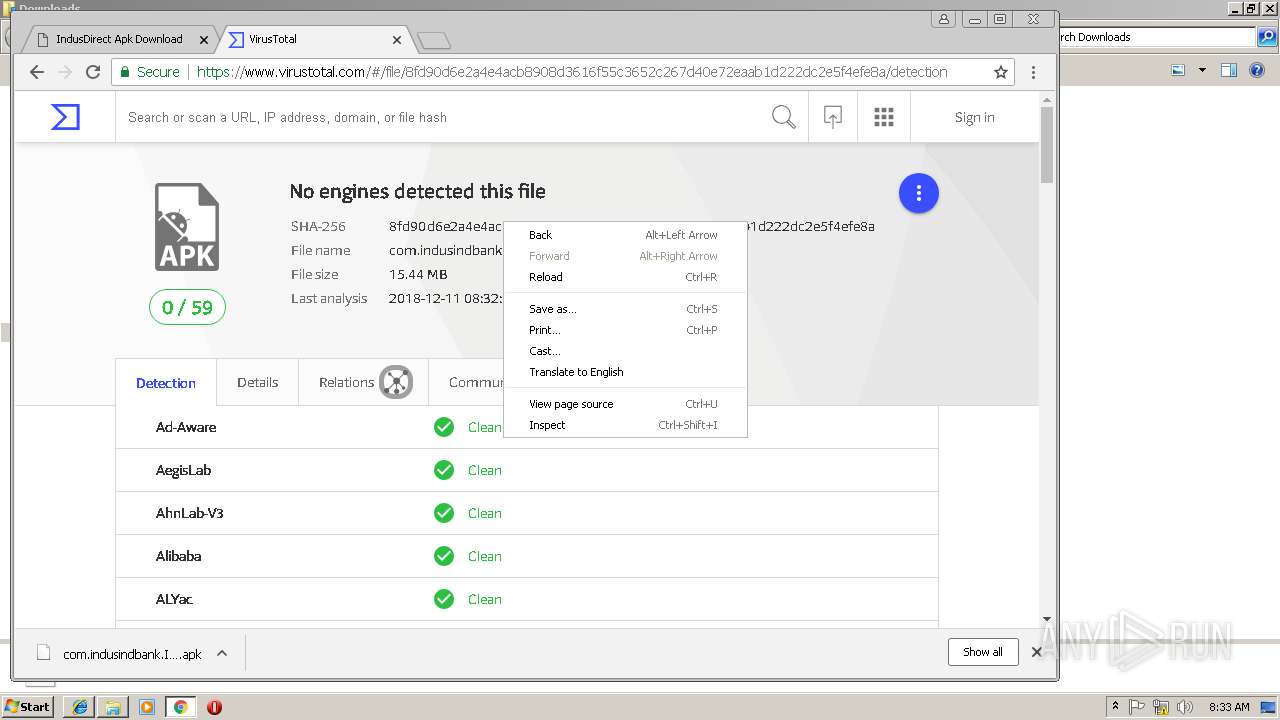1280x720 pixels.
Task: Click the APK file type icon
Action: point(187,227)
